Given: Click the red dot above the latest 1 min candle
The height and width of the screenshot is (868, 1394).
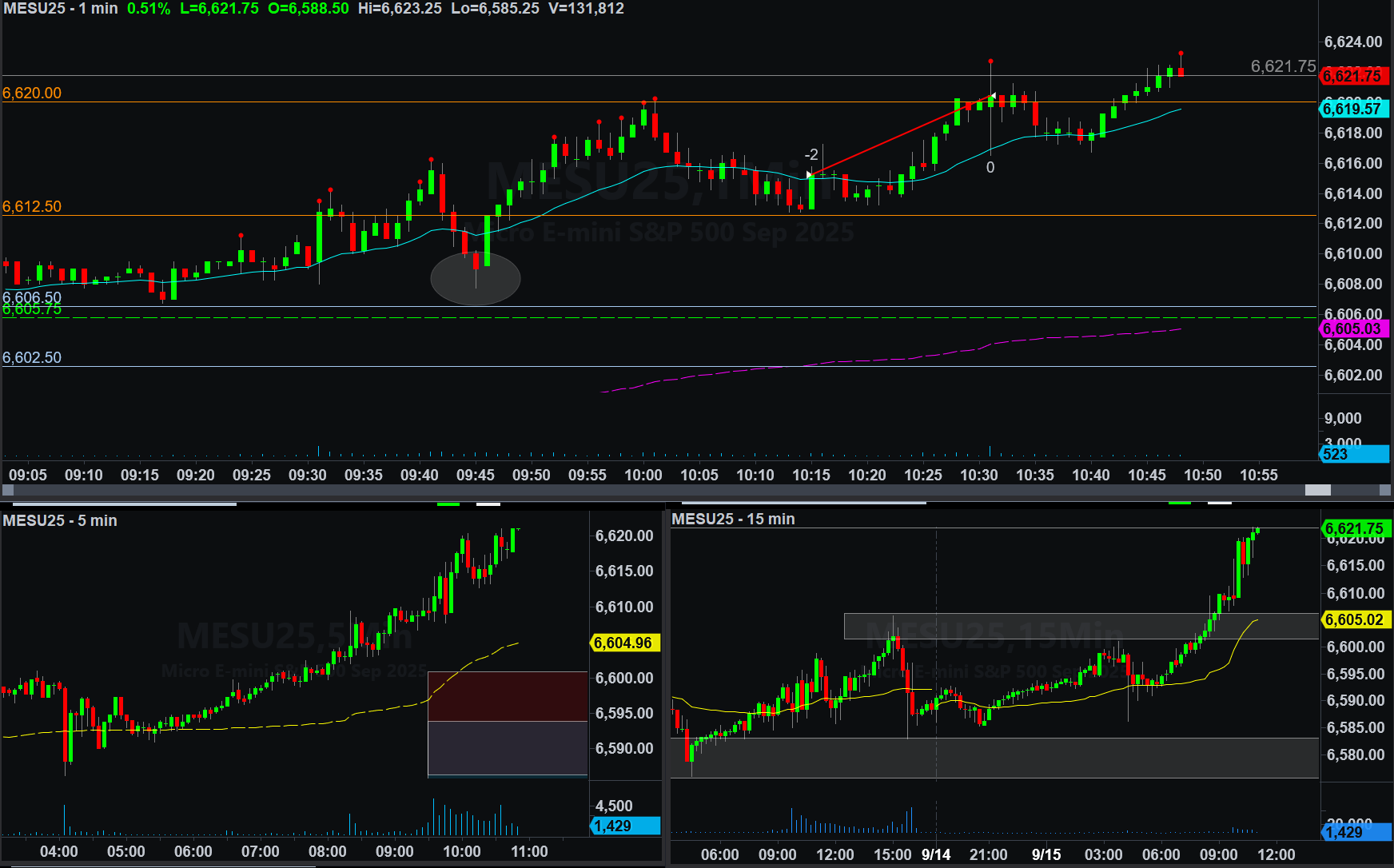Looking at the screenshot, I should coord(1181,54).
